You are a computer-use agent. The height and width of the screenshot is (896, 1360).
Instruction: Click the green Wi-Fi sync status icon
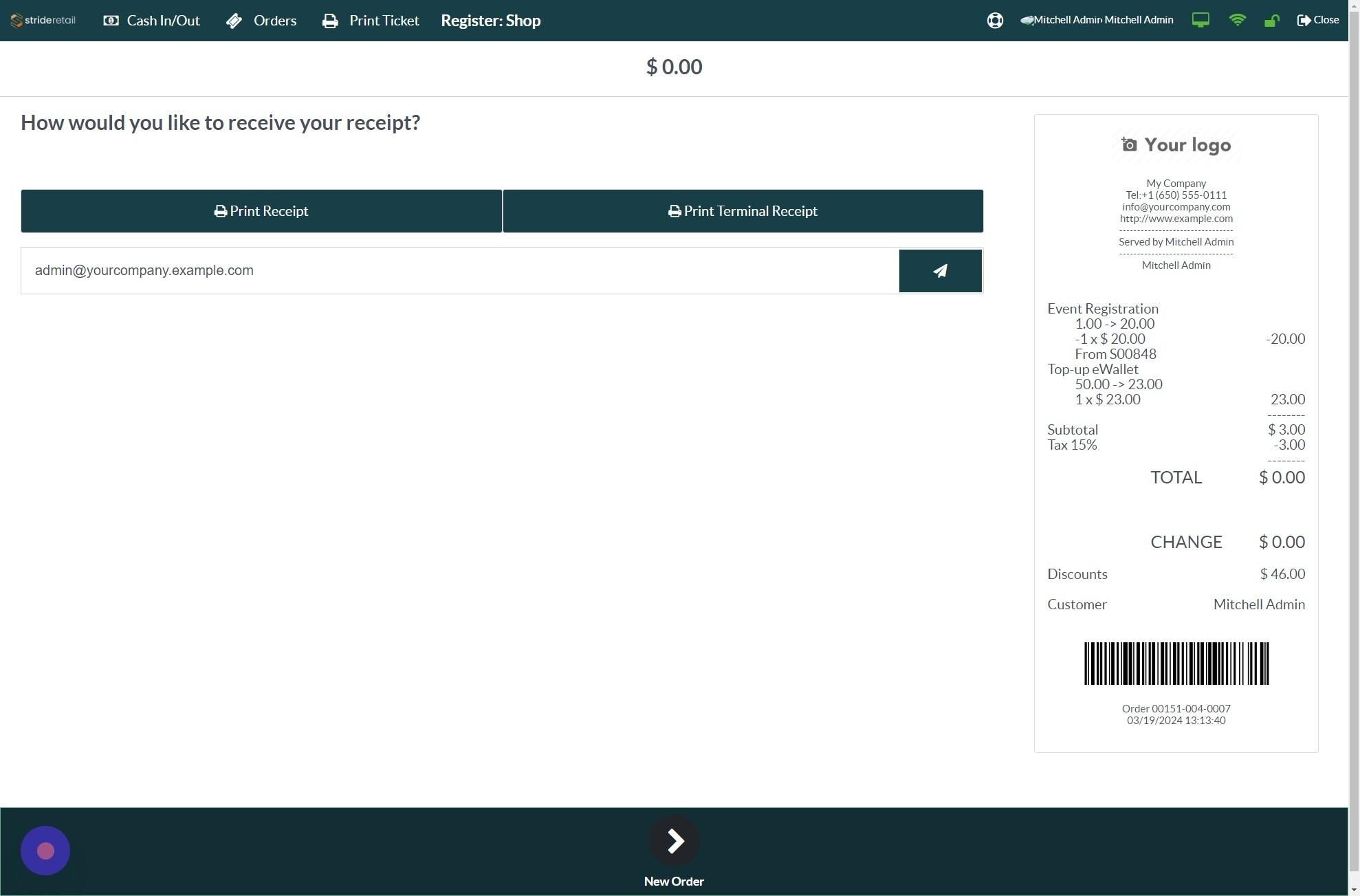tap(1236, 21)
